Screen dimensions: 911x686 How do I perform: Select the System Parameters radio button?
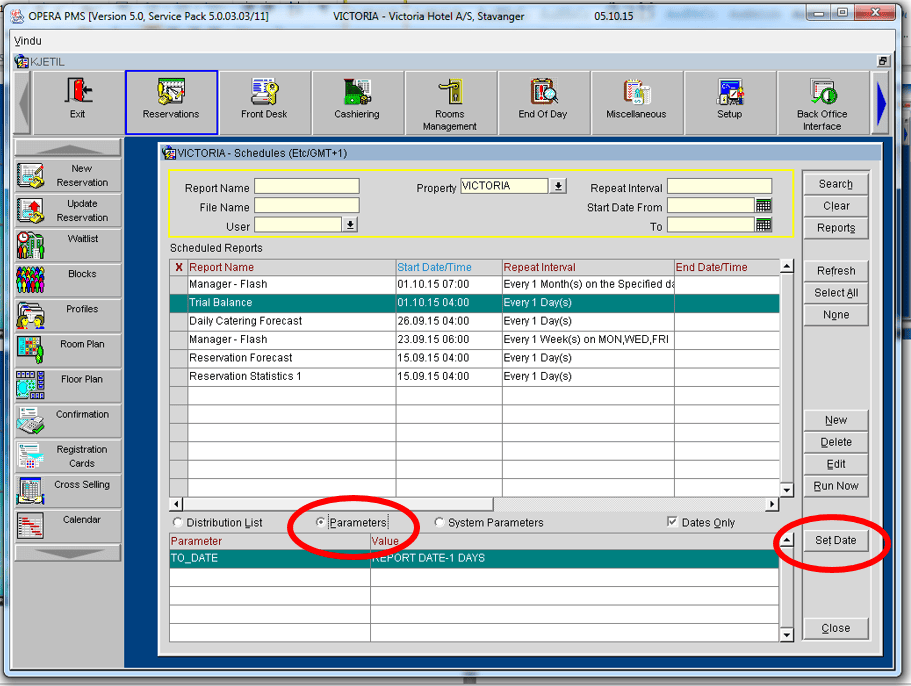[x=440, y=523]
